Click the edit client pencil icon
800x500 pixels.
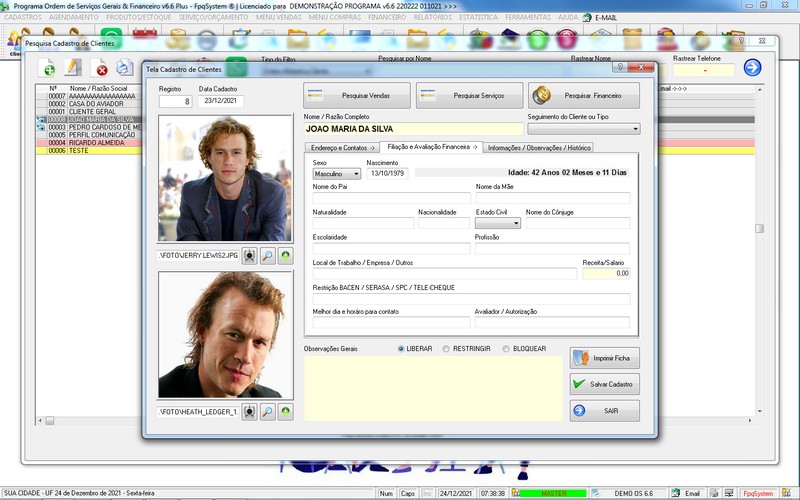[x=73, y=67]
